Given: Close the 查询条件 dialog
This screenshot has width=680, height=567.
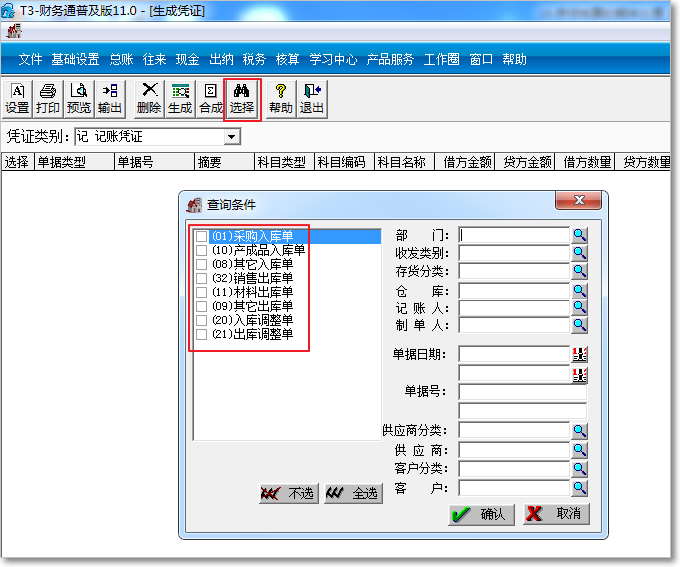Looking at the screenshot, I should point(579,200).
